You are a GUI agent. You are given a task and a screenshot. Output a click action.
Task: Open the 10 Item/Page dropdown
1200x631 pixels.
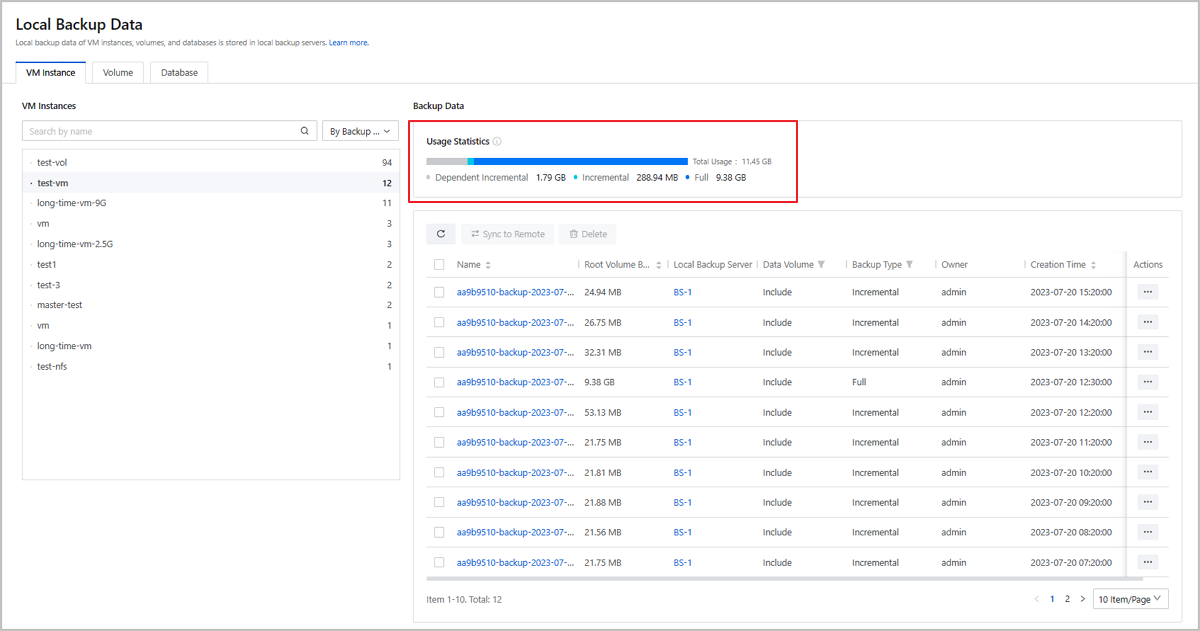click(x=1130, y=599)
